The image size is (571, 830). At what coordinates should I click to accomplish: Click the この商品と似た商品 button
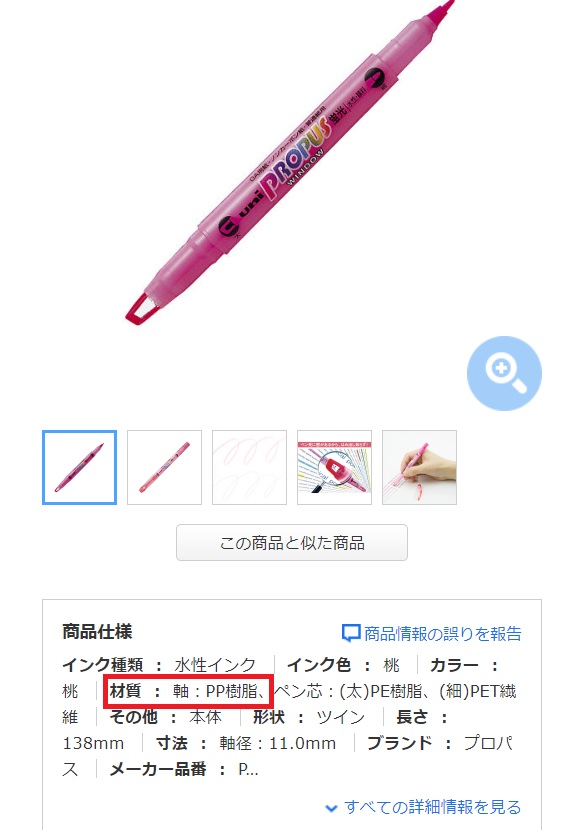pos(292,543)
